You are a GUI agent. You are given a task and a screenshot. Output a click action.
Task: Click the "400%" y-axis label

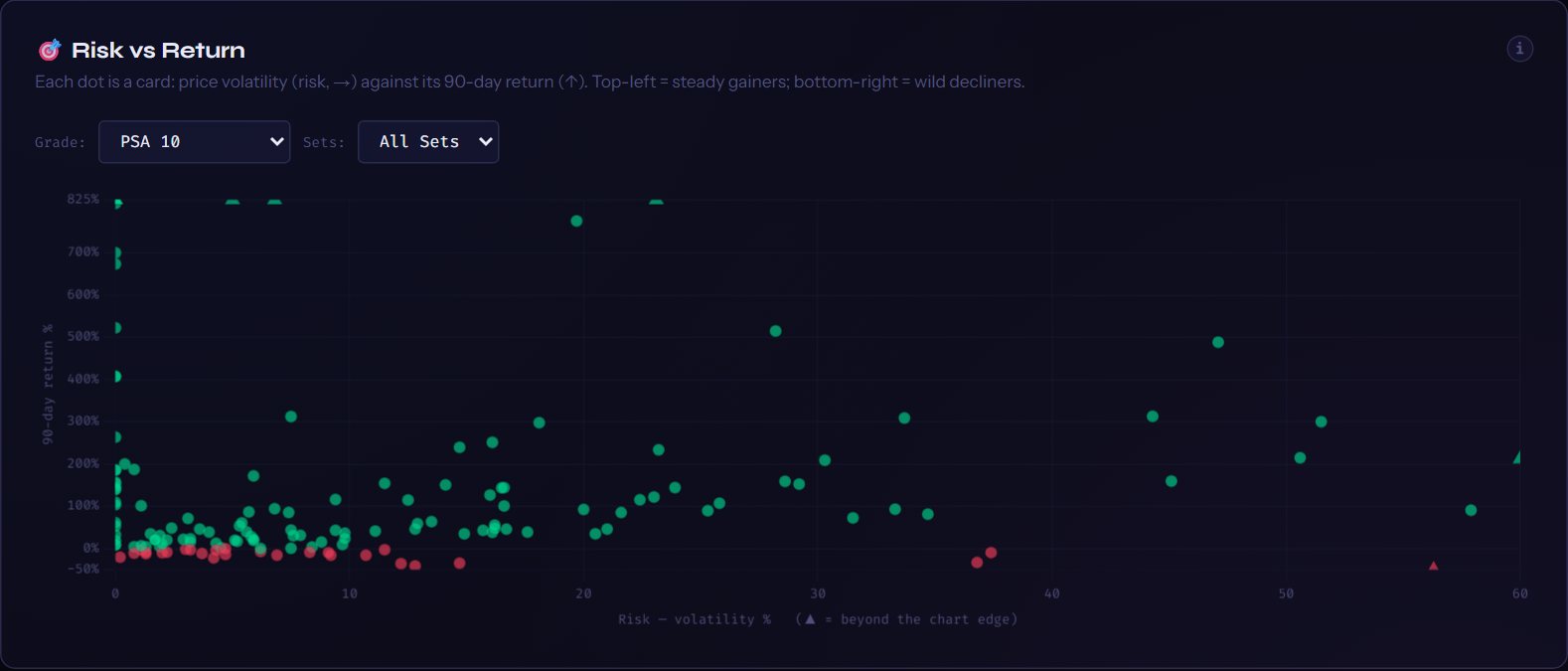tap(83, 379)
